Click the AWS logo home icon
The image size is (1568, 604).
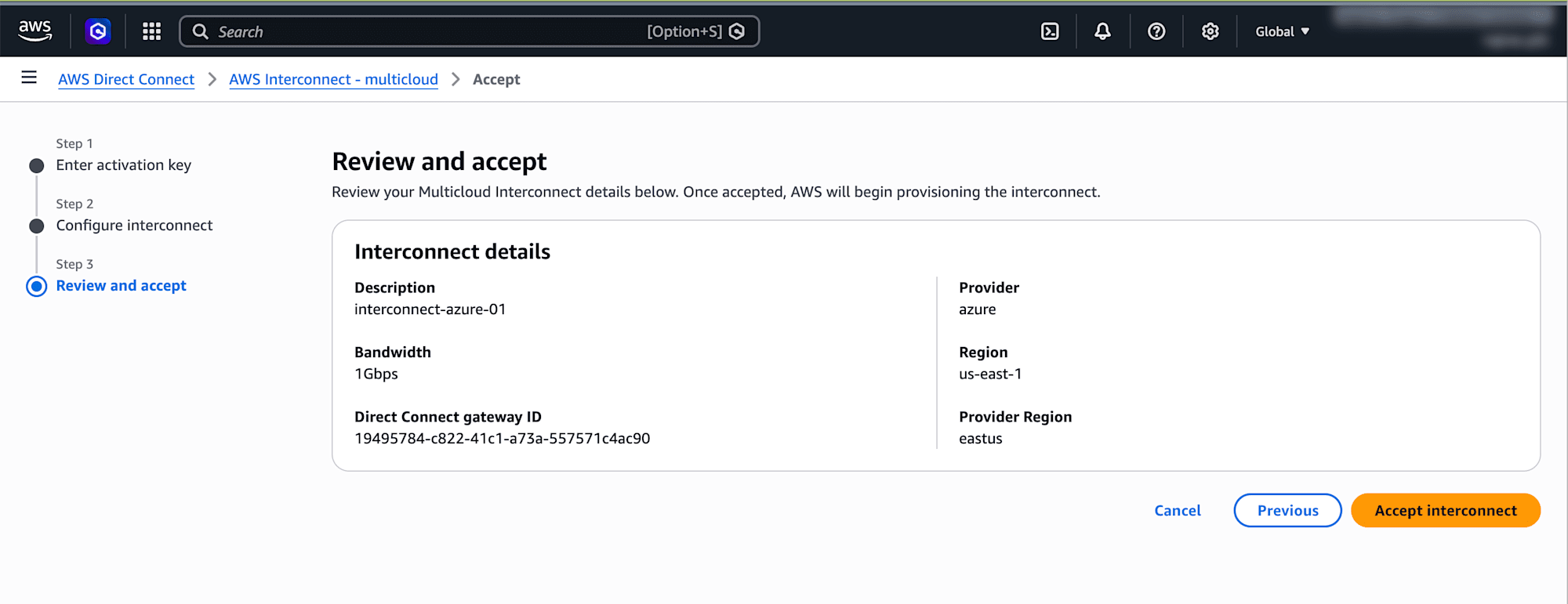point(35,31)
